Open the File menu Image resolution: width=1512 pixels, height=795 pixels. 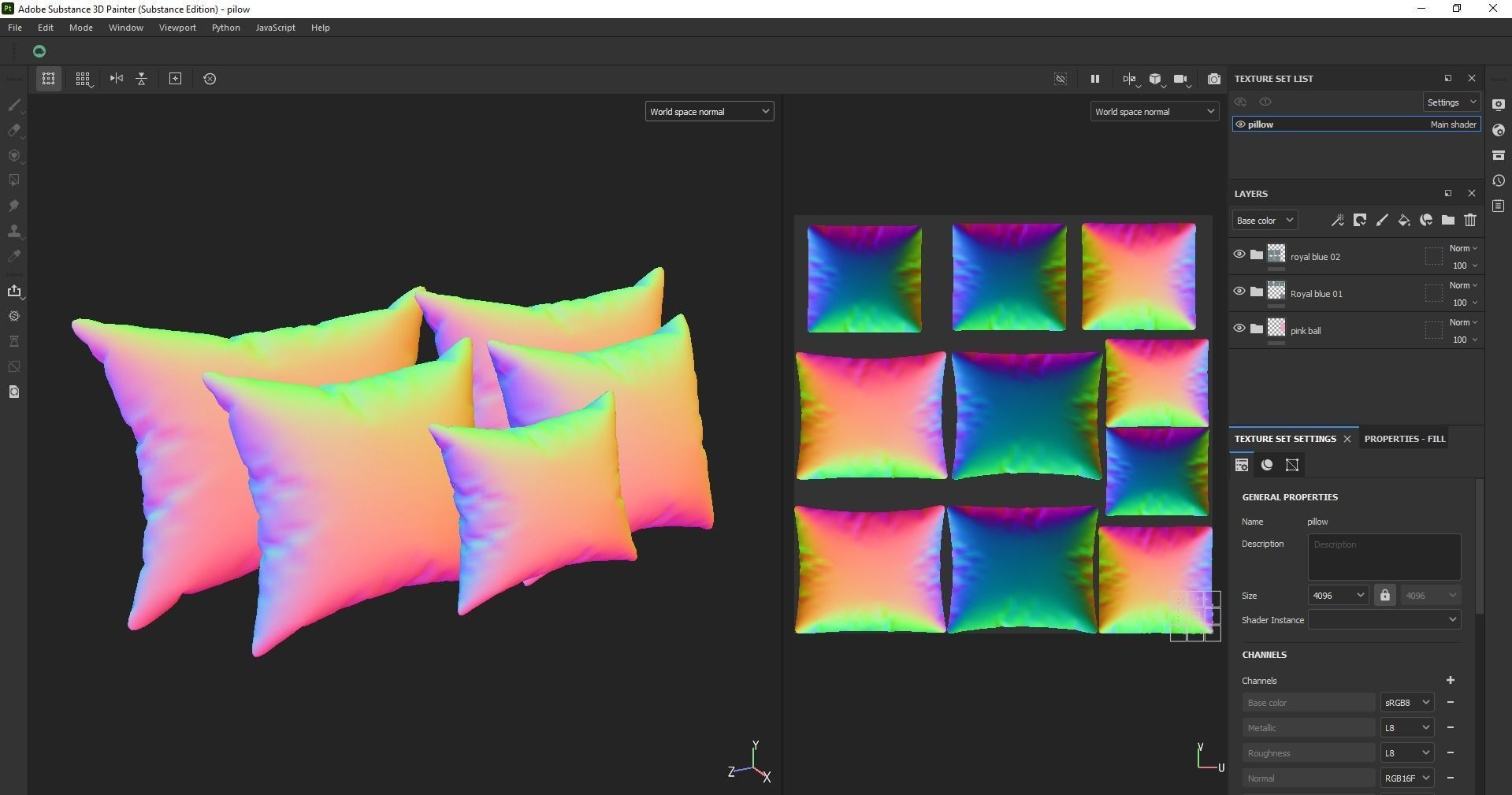pyautogui.click(x=15, y=28)
